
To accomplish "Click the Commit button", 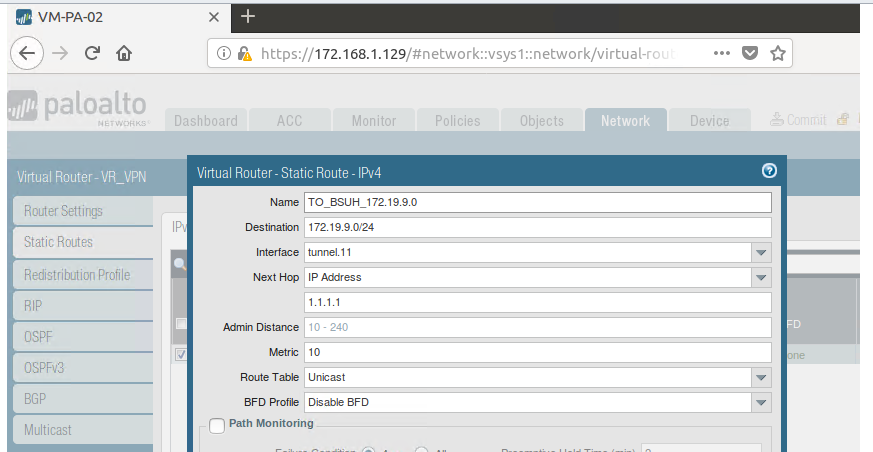I will point(798,119).
